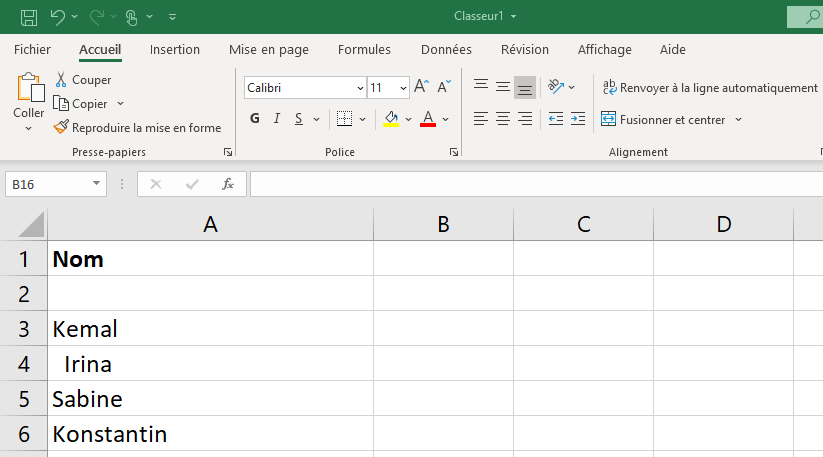Open the Aide tab
The width and height of the screenshot is (823, 457).
pyautogui.click(x=672, y=50)
